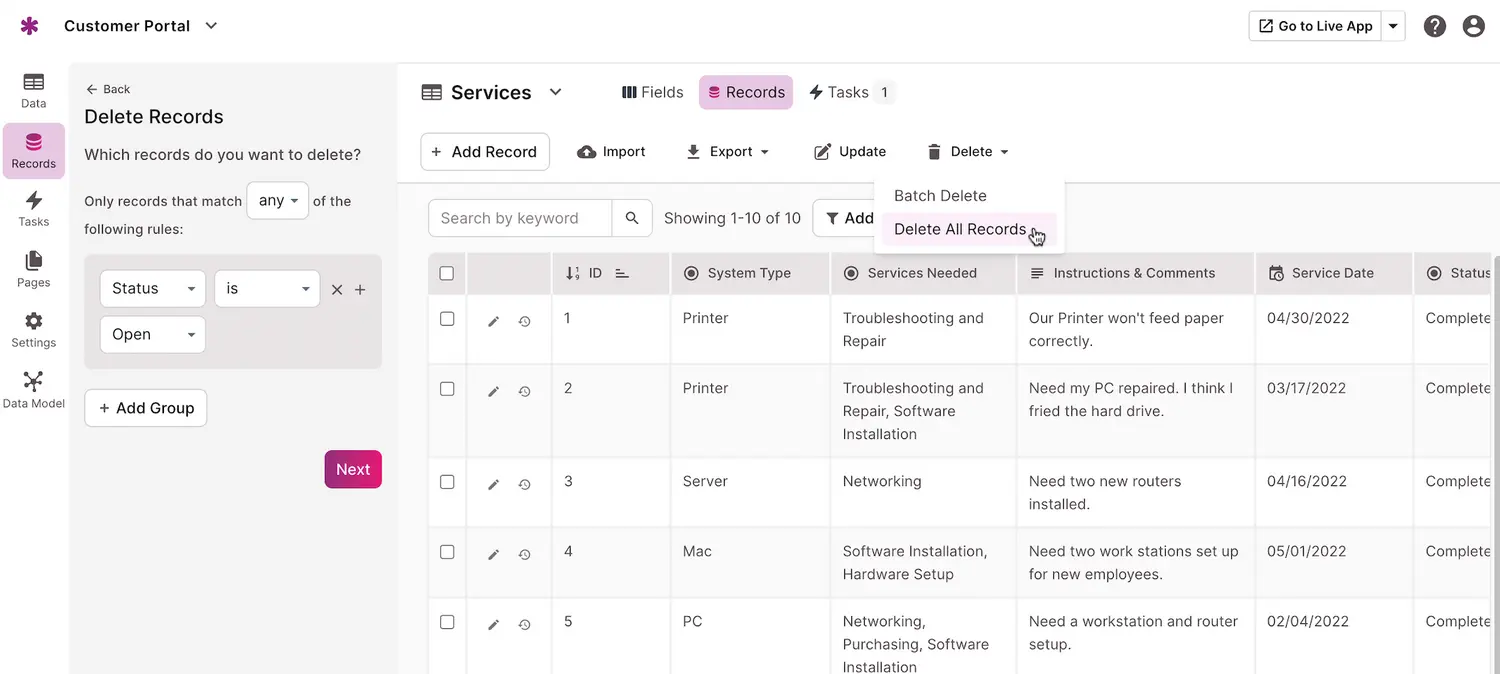The image size is (1500, 674).
Task: Open the Export dropdown menu
Action: [728, 152]
